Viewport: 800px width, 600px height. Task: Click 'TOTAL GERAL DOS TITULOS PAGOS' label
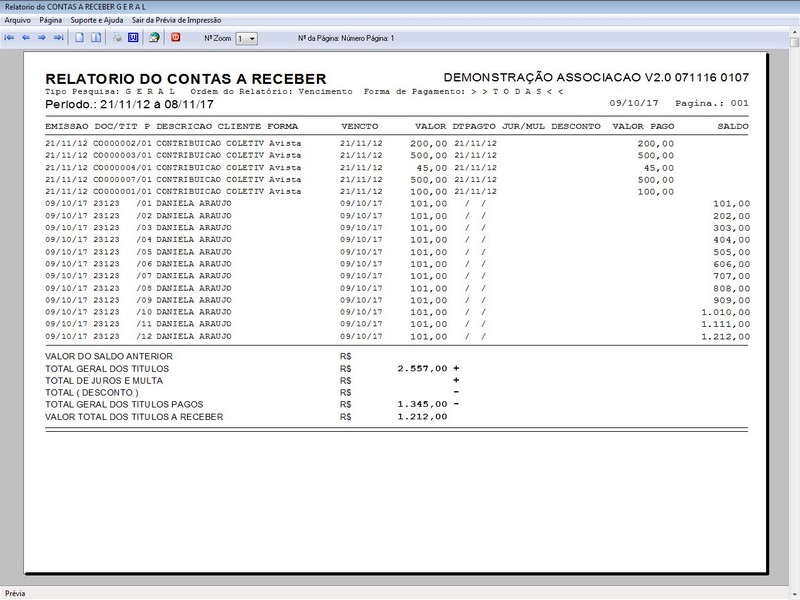124,404
